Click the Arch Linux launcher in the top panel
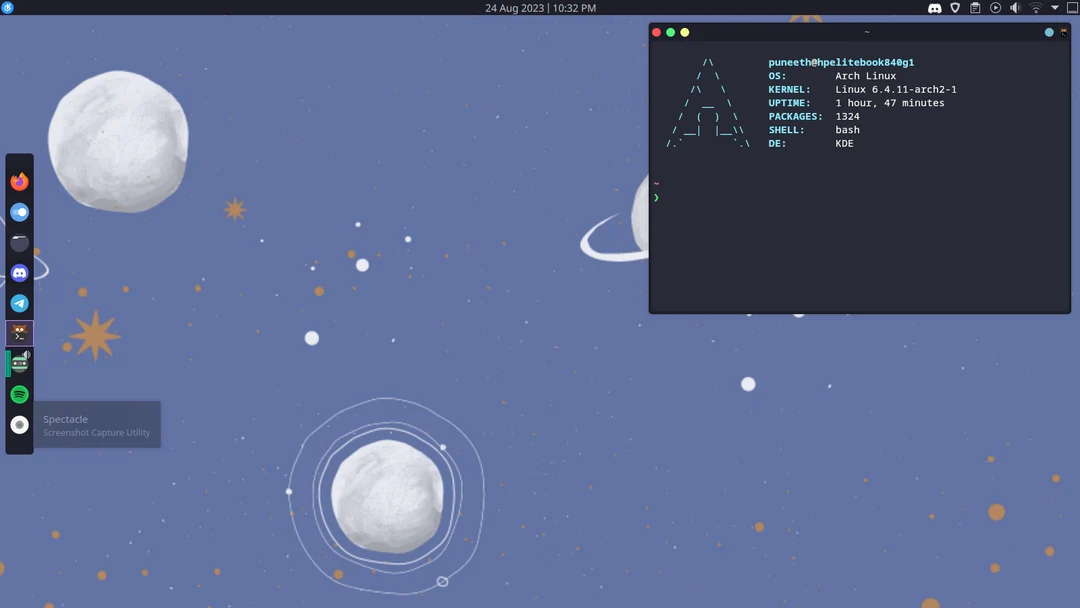Image resolution: width=1080 pixels, height=608 pixels. tap(8, 7)
